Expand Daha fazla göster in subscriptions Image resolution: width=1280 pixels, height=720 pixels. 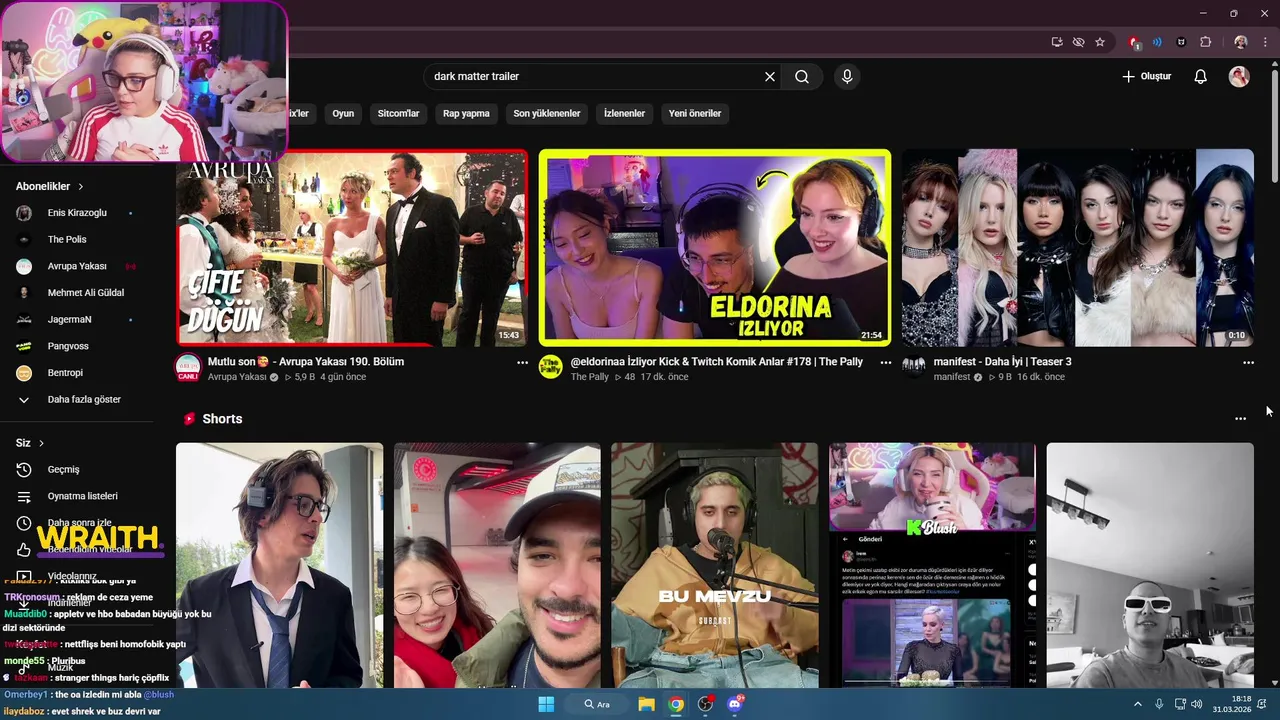[83, 399]
